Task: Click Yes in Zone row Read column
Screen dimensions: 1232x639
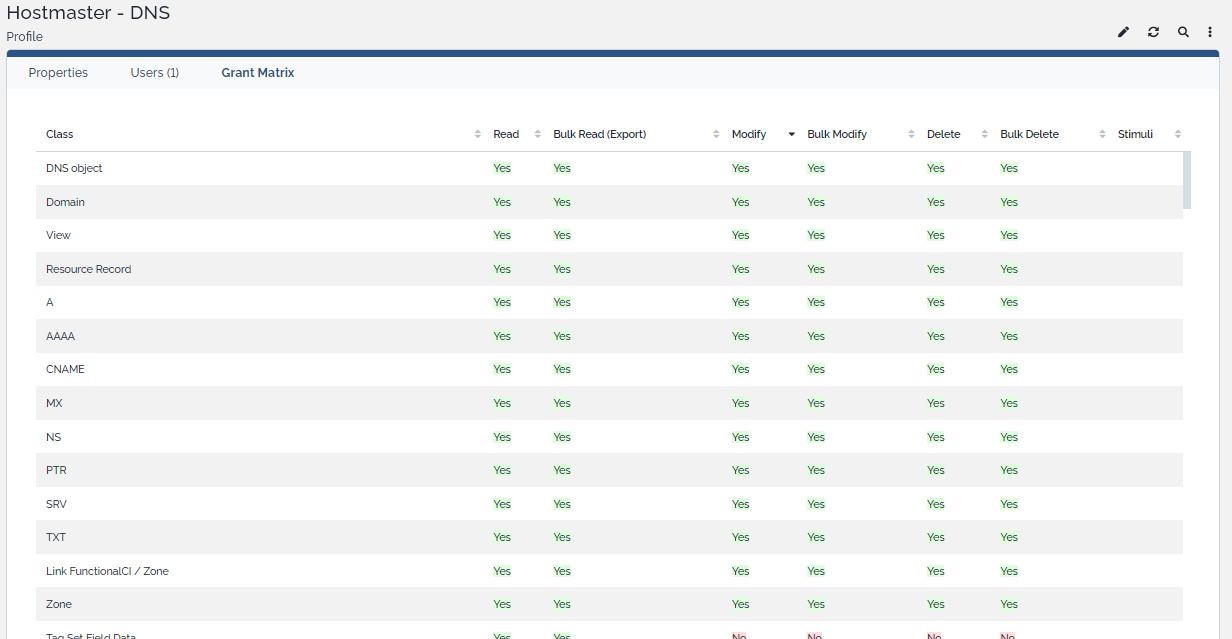Action: 502,604
